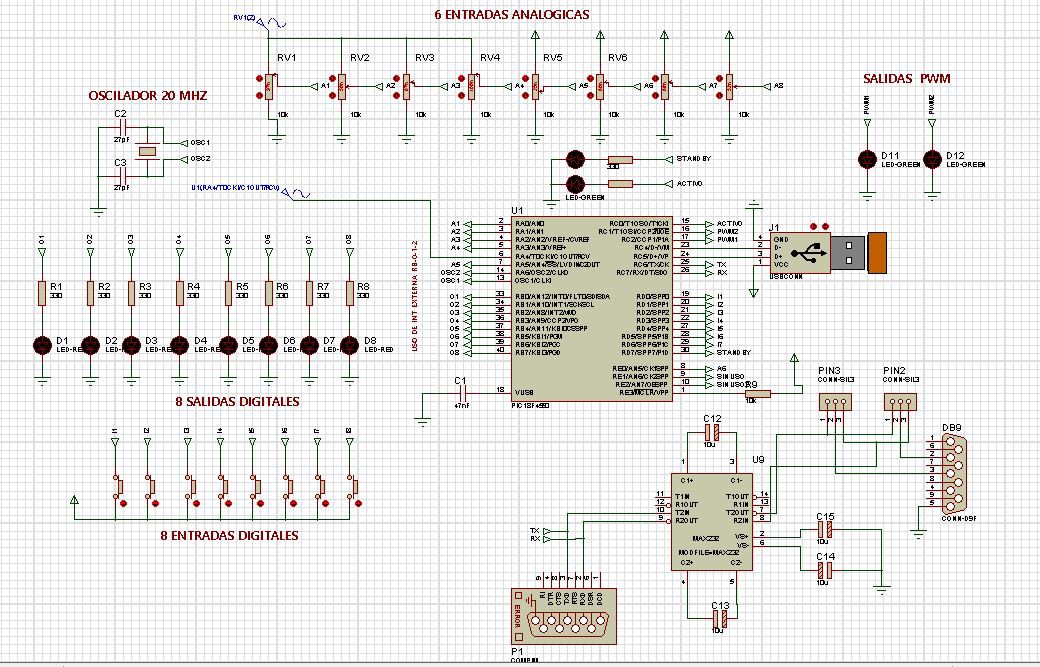Screen dimensions: 1040x667
Task: Click the J1 USB connector symbol
Action: pos(828,252)
